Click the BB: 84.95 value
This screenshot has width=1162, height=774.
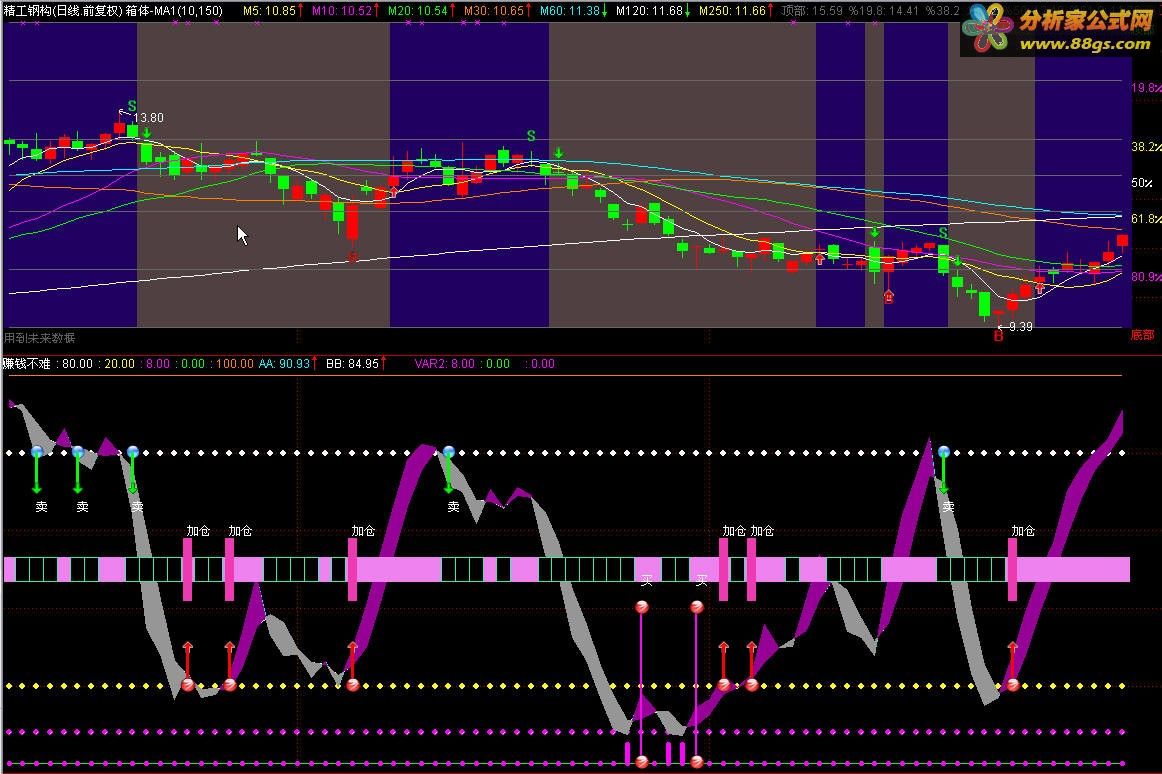(x=353, y=363)
